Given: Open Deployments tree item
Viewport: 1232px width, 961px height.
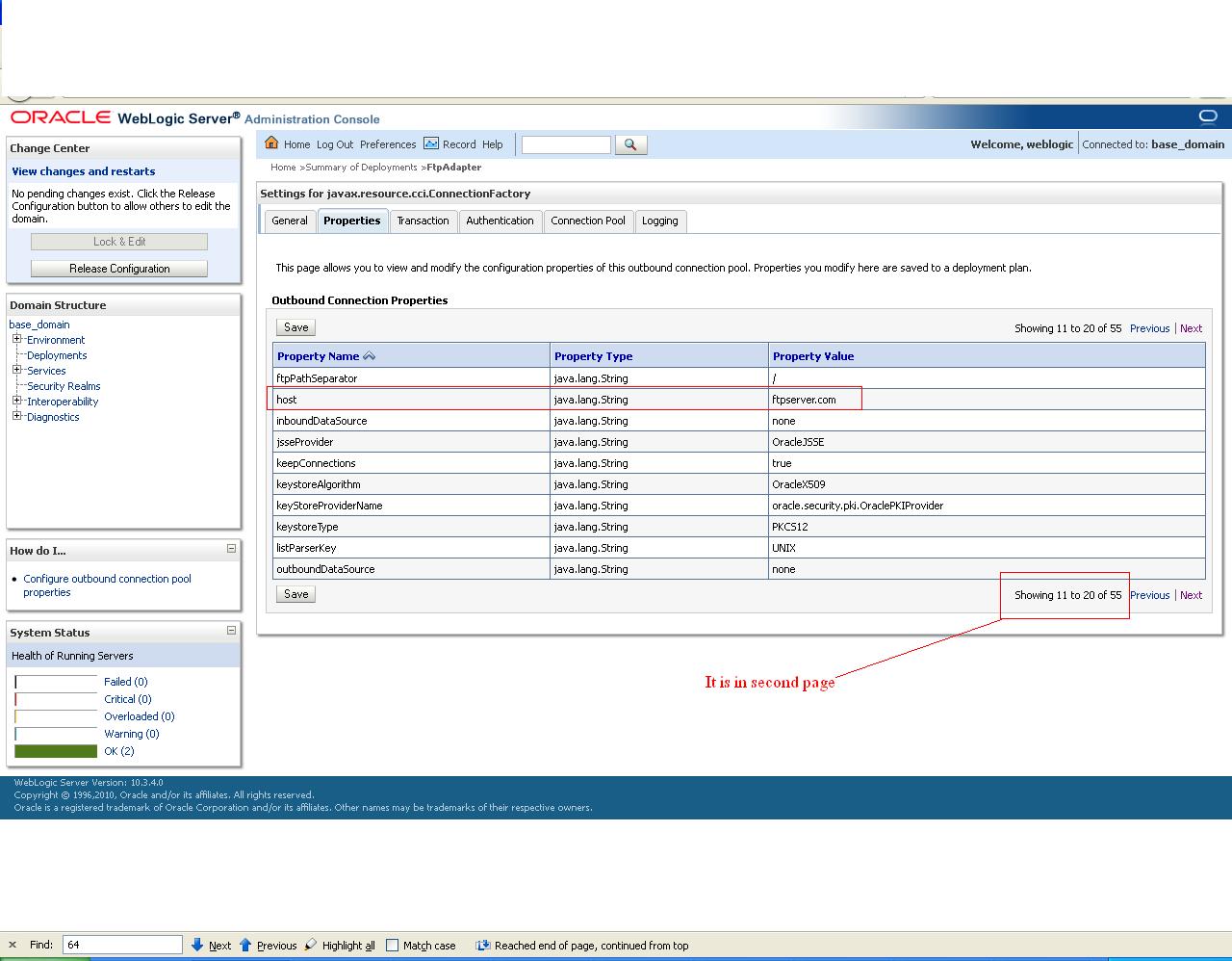Looking at the screenshot, I should click(x=57, y=355).
